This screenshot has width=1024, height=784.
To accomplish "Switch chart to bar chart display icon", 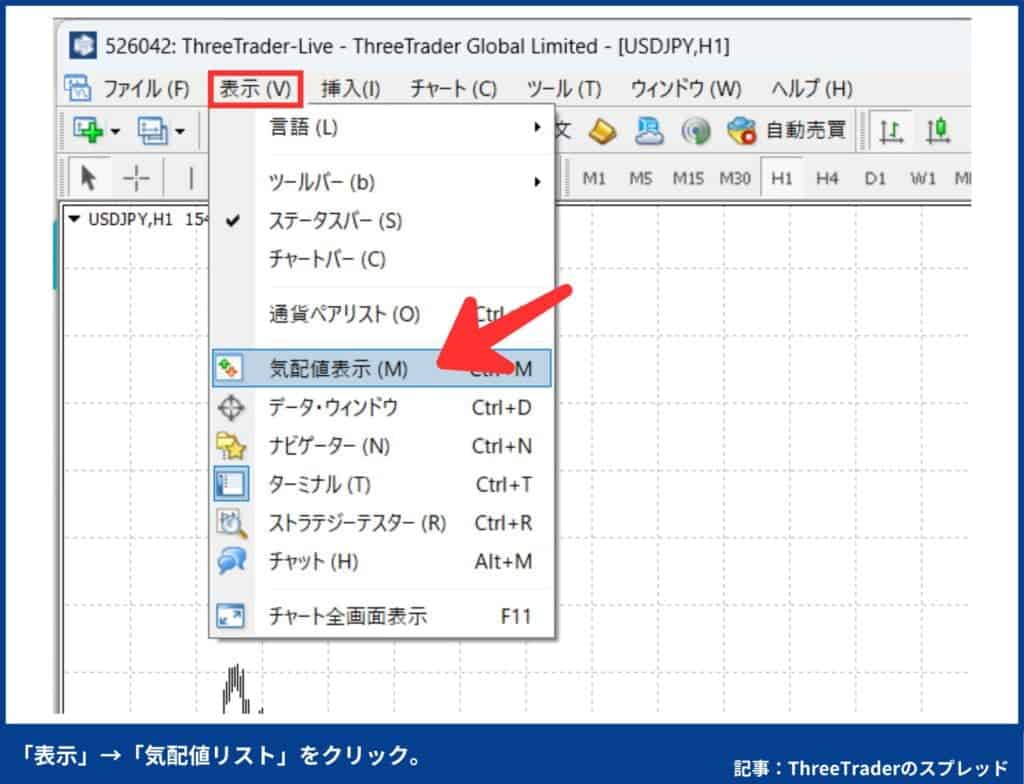I will [893, 130].
